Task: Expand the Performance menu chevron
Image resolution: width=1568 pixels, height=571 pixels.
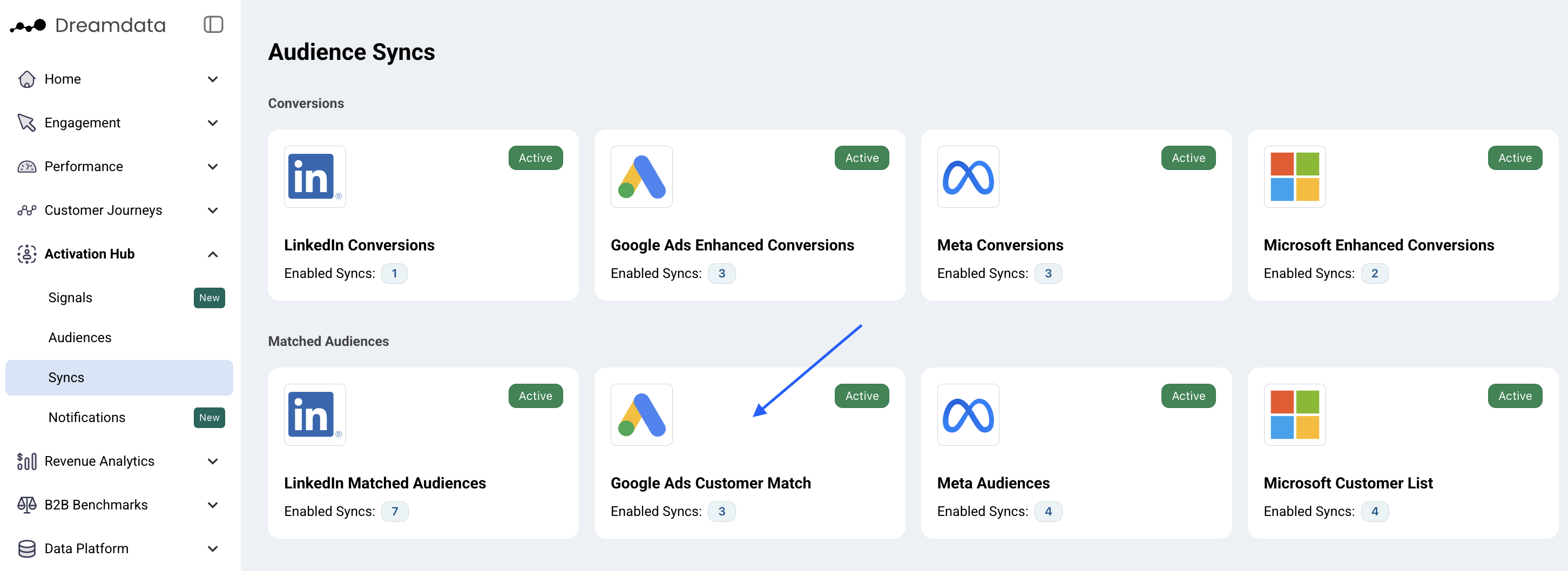Action: click(x=212, y=167)
